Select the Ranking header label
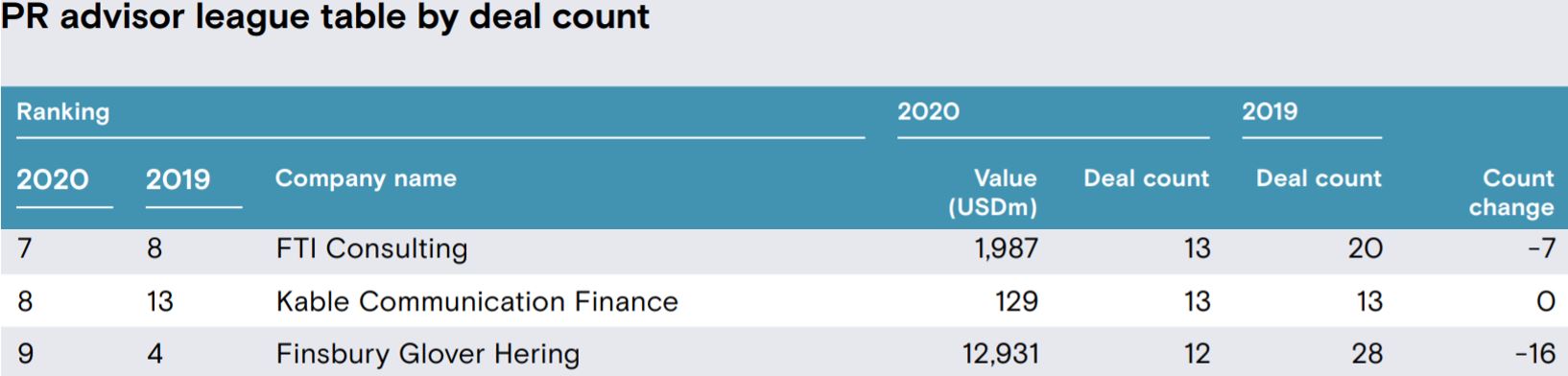This screenshot has width=1568, height=376. pyautogui.click(x=63, y=112)
